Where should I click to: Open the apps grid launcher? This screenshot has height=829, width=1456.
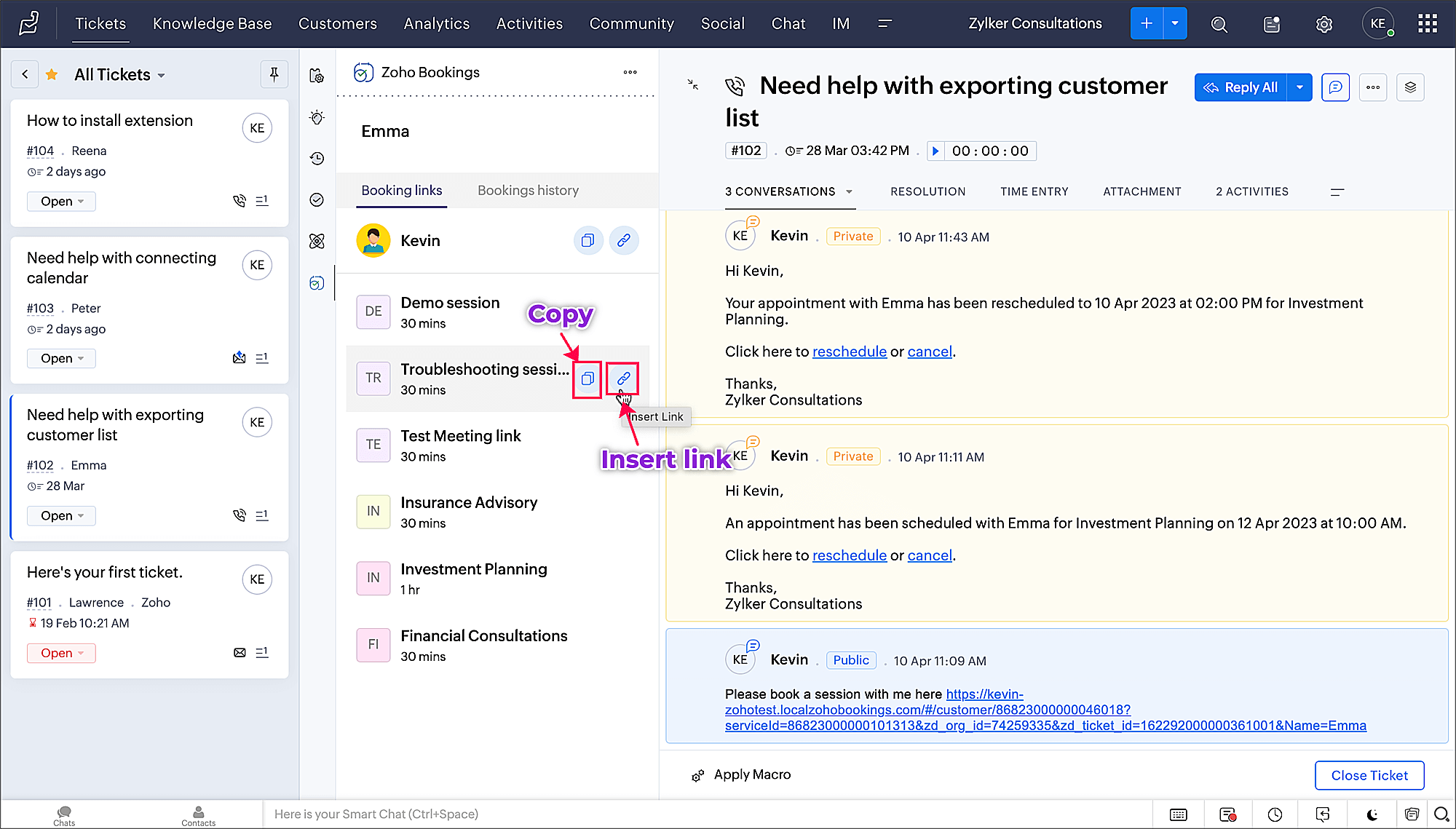[1427, 24]
